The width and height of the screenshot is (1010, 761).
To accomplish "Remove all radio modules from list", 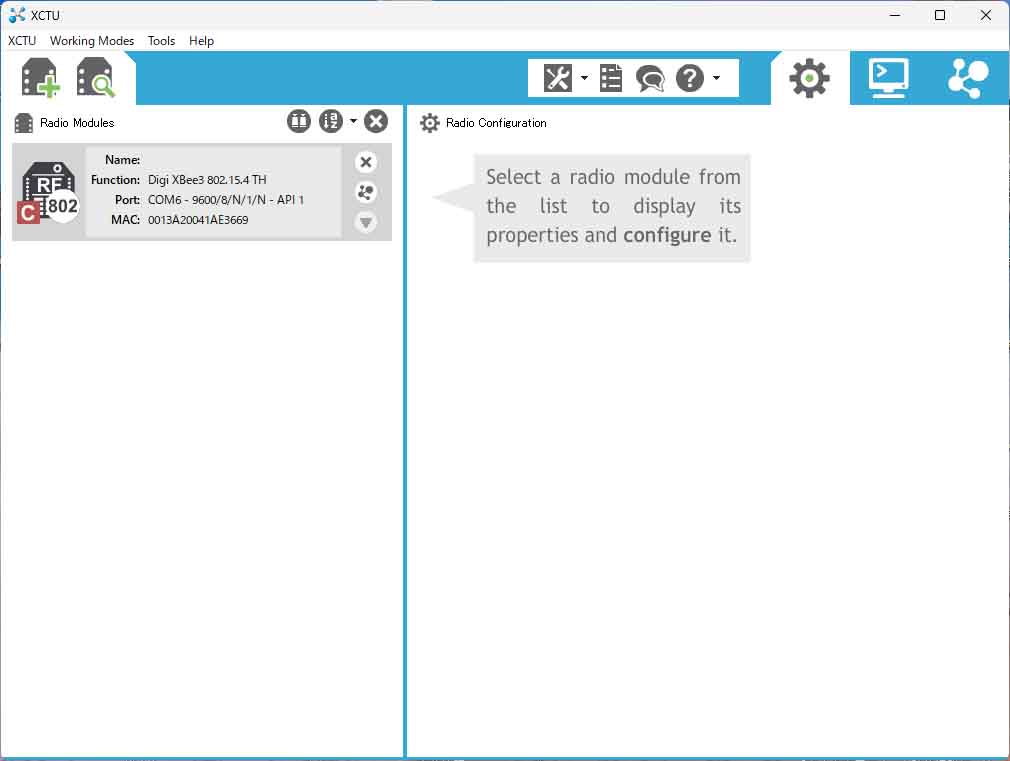I will click(376, 121).
